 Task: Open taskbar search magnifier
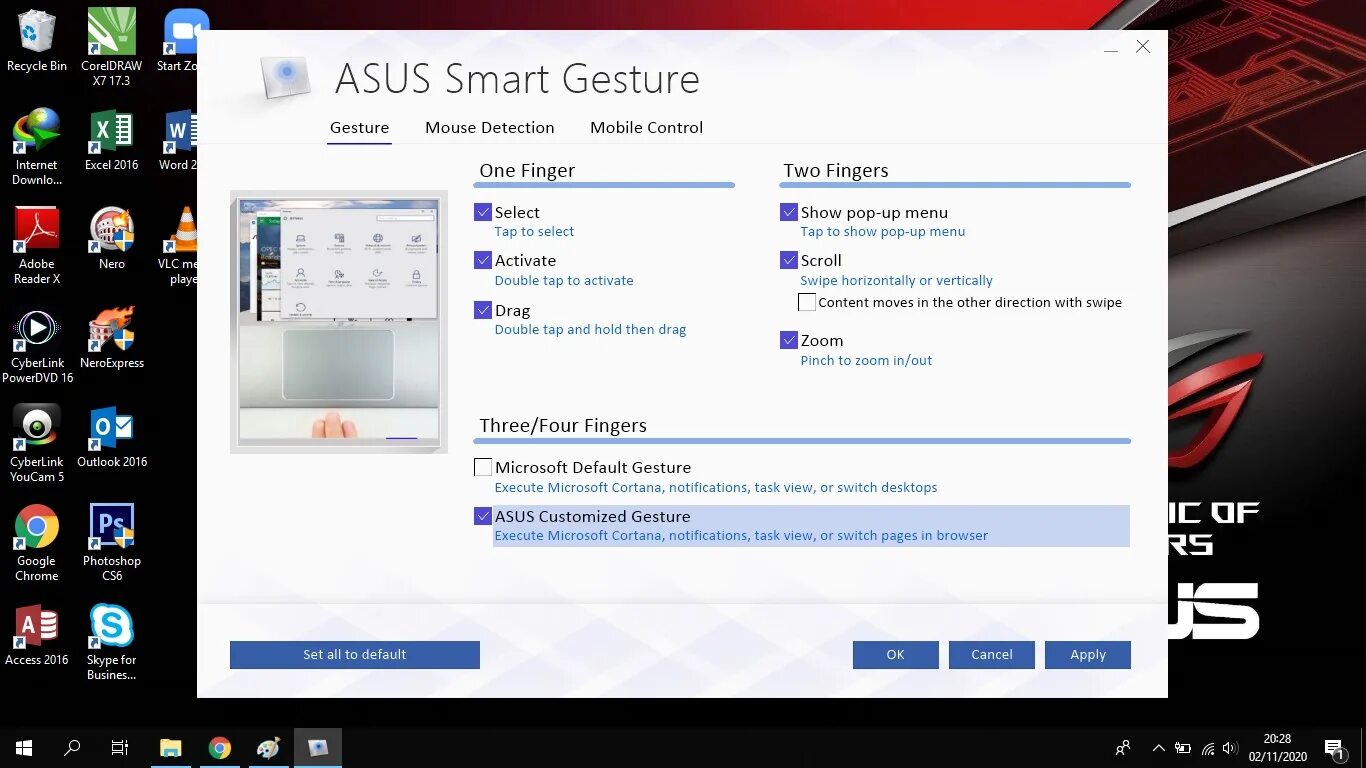(x=72, y=748)
